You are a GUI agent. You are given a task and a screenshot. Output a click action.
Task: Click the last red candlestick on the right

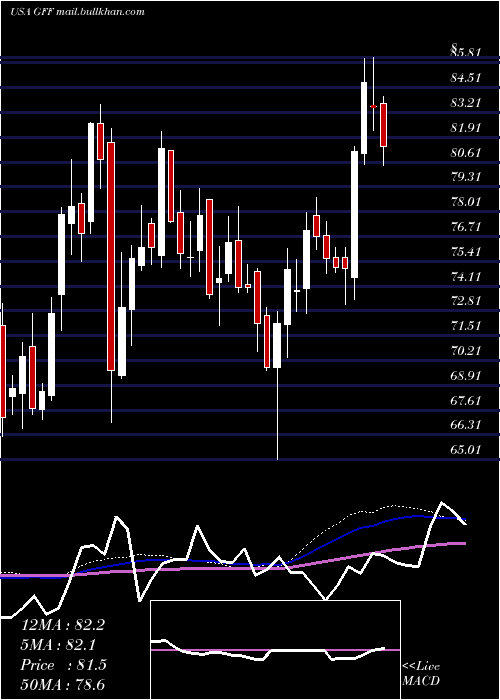click(383, 125)
